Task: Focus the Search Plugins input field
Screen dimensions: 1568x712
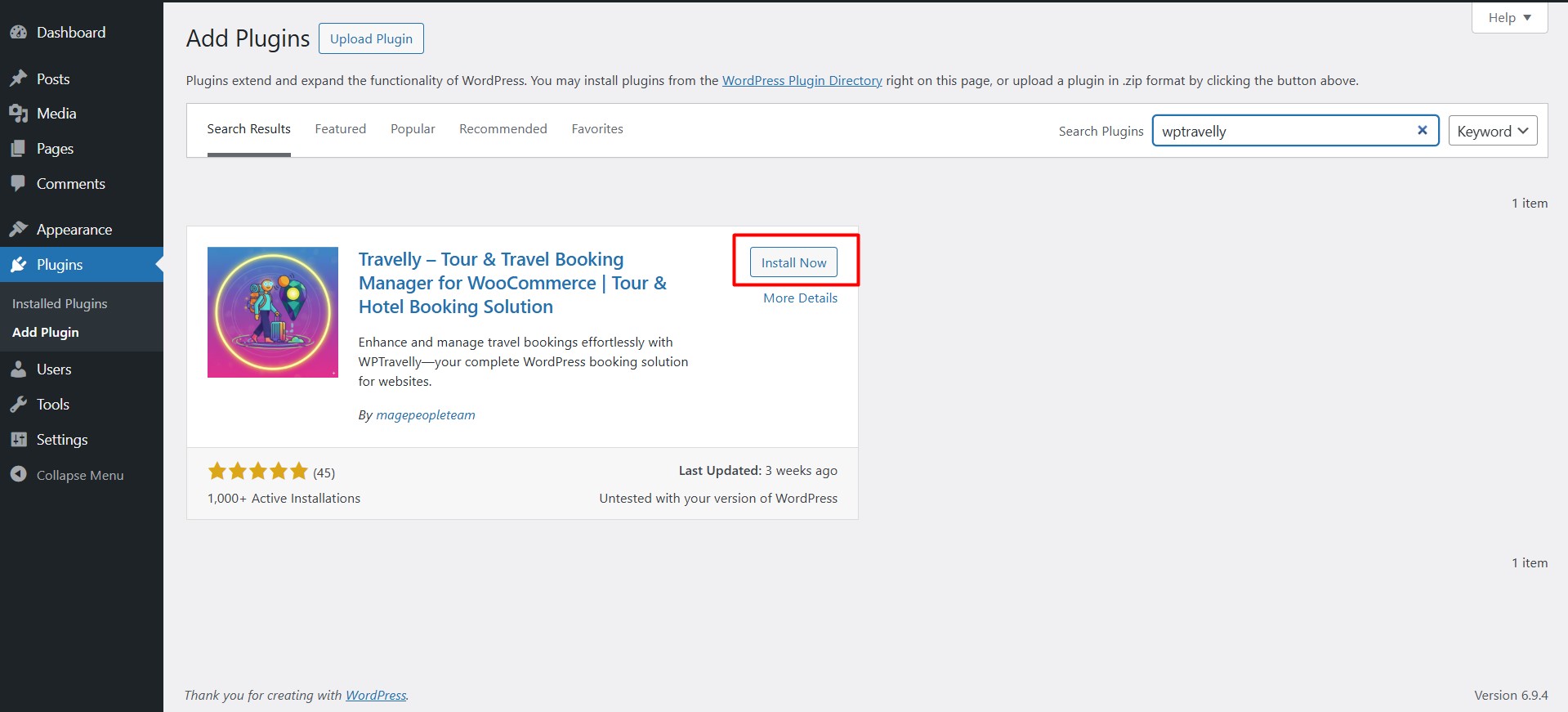Action: [x=1283, y=131]
